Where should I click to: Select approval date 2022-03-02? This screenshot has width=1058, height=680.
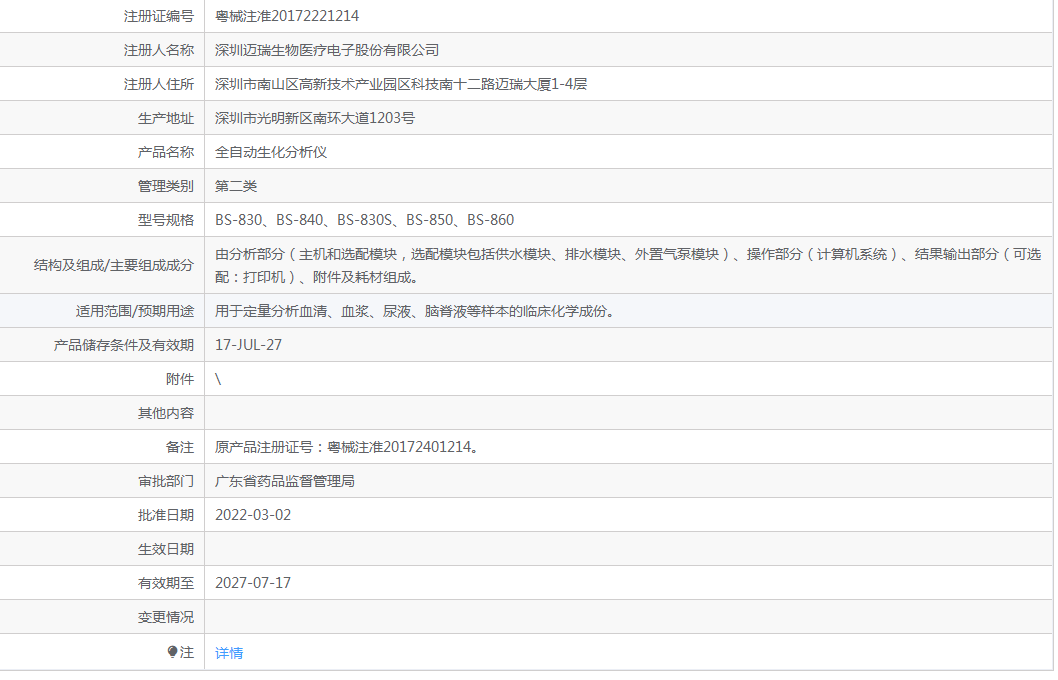[x=253, y=515]
